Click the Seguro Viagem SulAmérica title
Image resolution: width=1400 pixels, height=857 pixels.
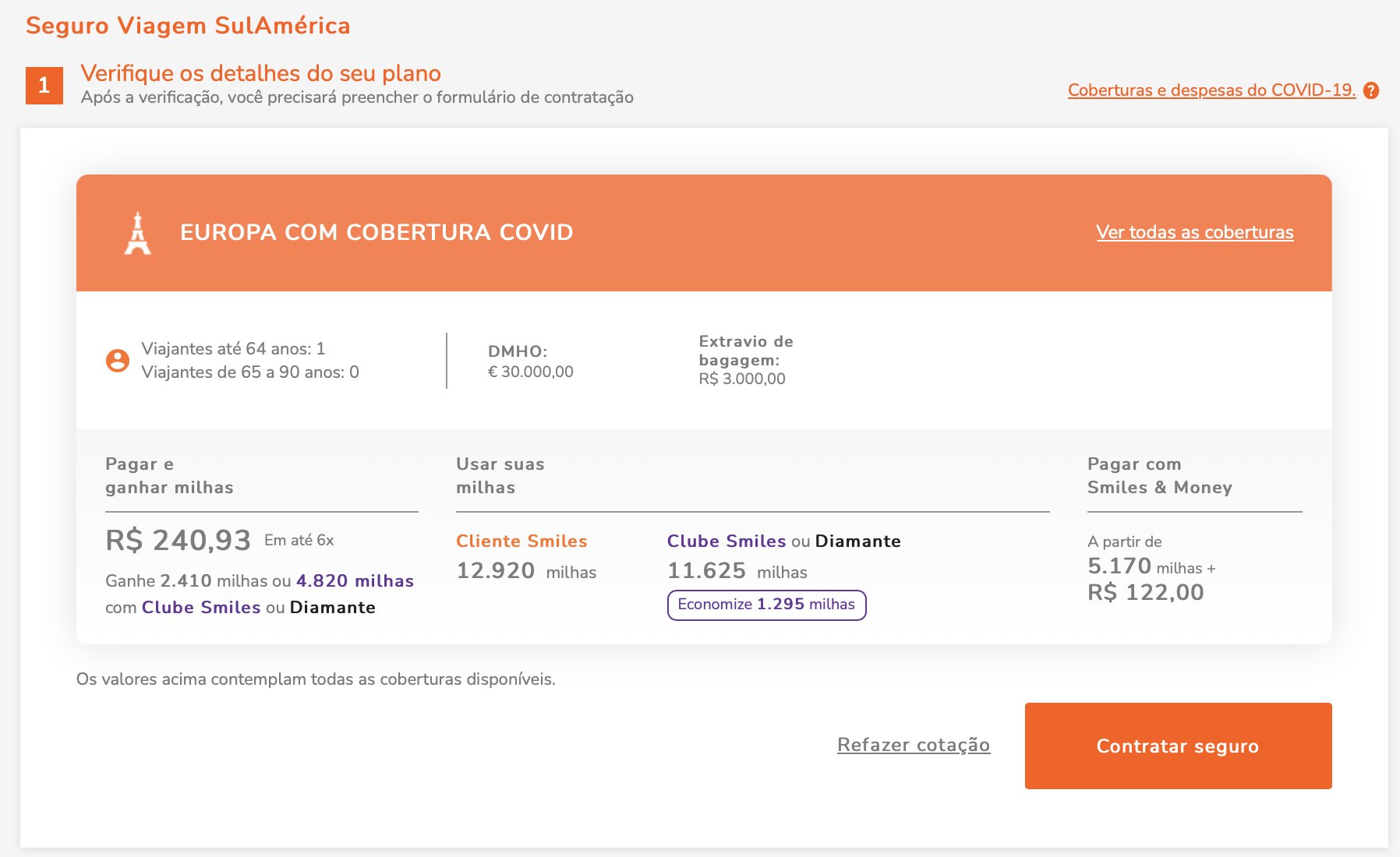click(x=188, y=26)
